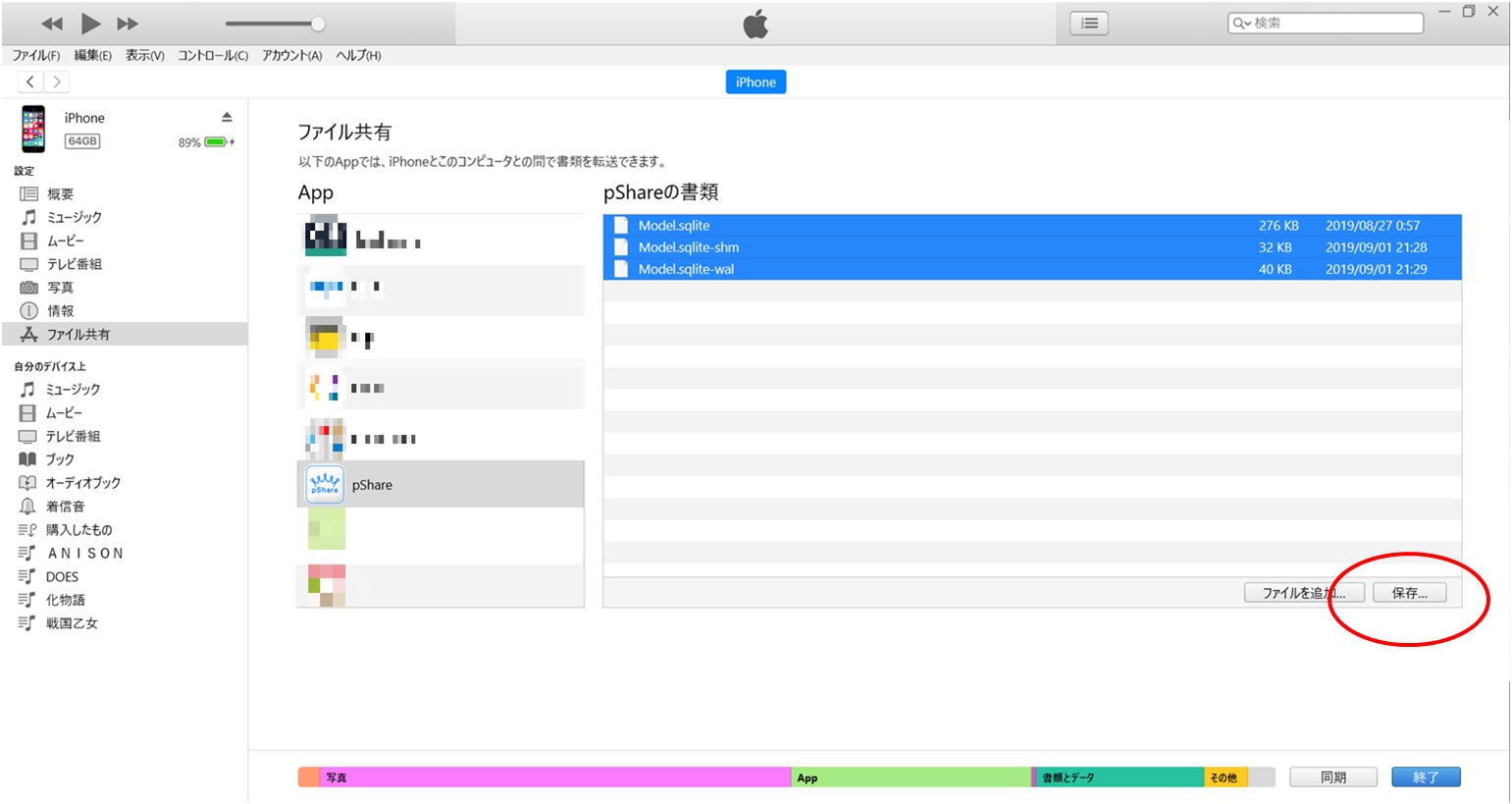Image resolution: width=1512 pixels, height=804 pixels.
Task: Open the ヘルプ(H) menu
Action: pos(358,55)
